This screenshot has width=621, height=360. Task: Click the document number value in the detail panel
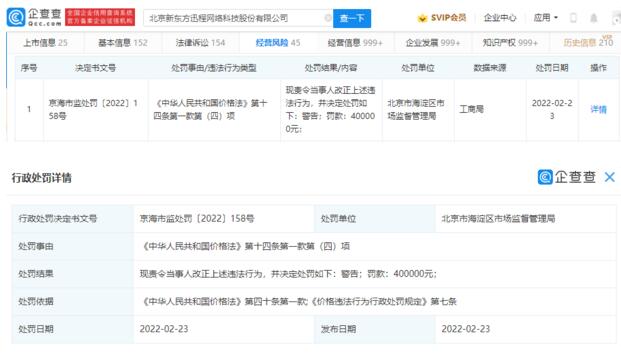[197, 219]
